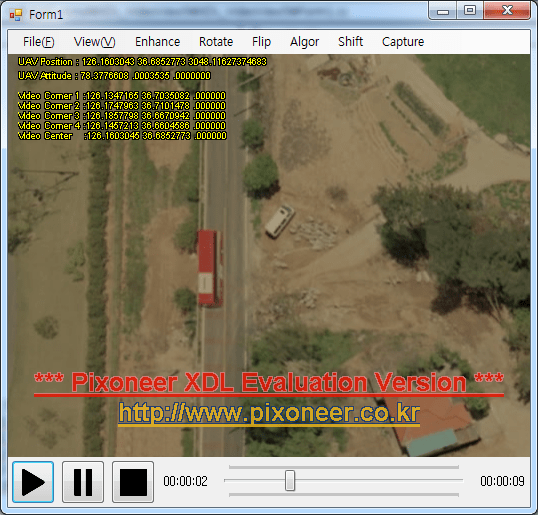Click the UAV Attitude overlay text

(114, 75)
